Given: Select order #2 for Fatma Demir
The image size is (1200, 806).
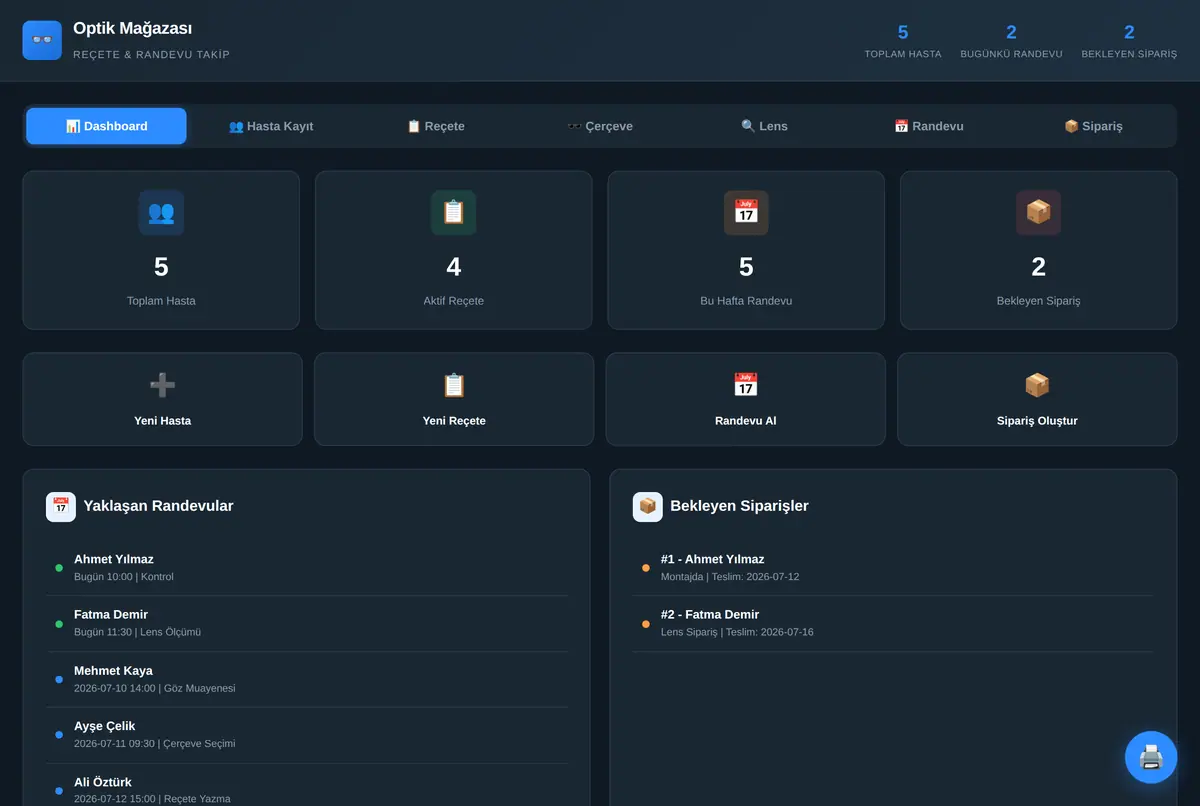Looking at the screenshot, I should [892, 624].
